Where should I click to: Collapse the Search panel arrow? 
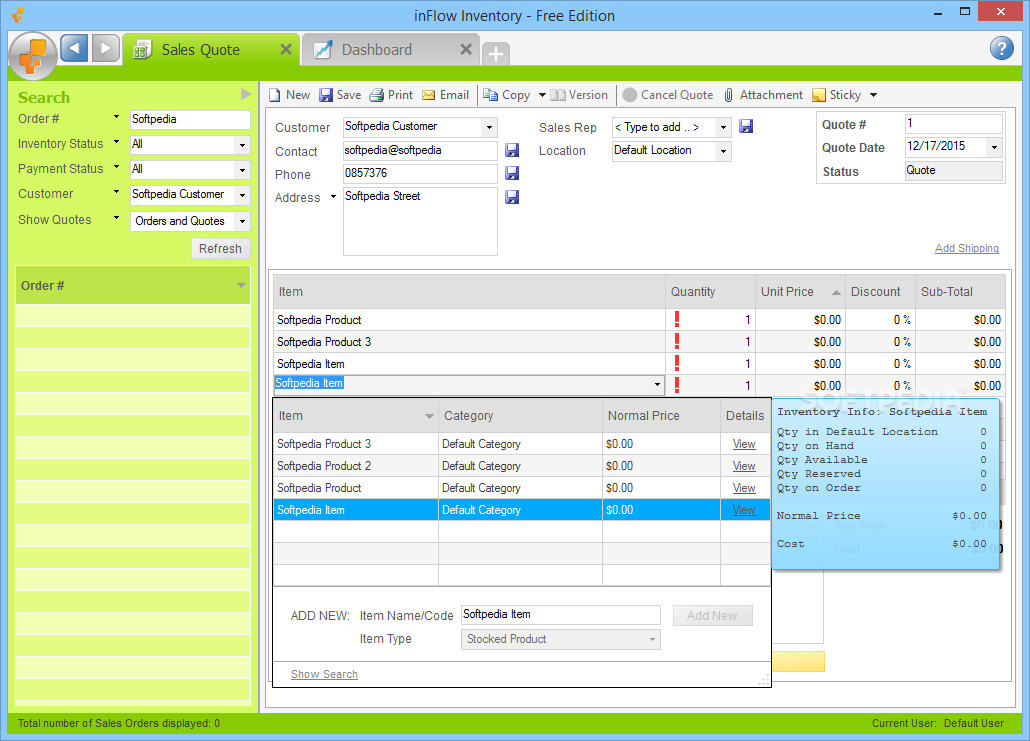click(246, 95)
